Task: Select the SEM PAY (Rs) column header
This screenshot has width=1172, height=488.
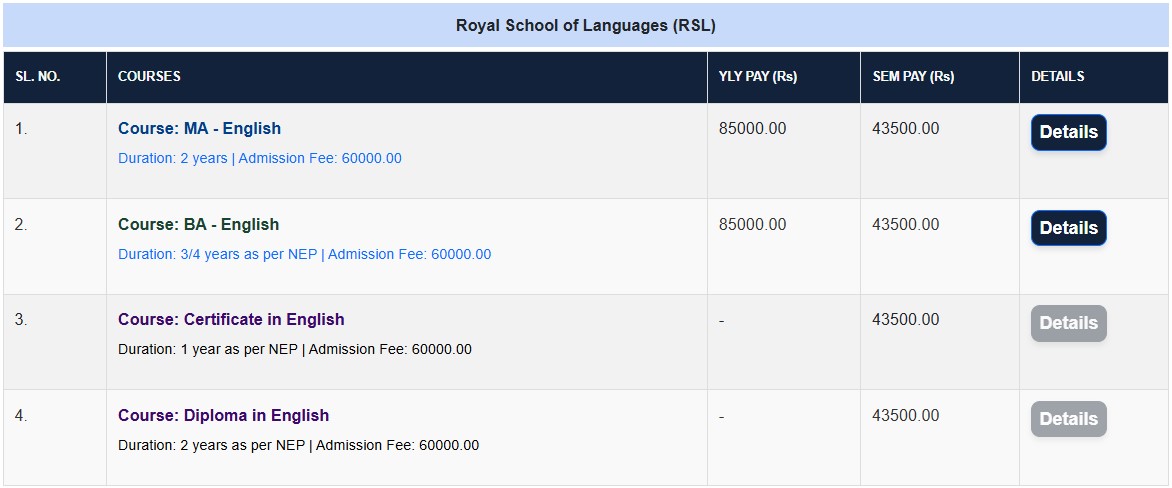Action: click(x=913, y=77)
